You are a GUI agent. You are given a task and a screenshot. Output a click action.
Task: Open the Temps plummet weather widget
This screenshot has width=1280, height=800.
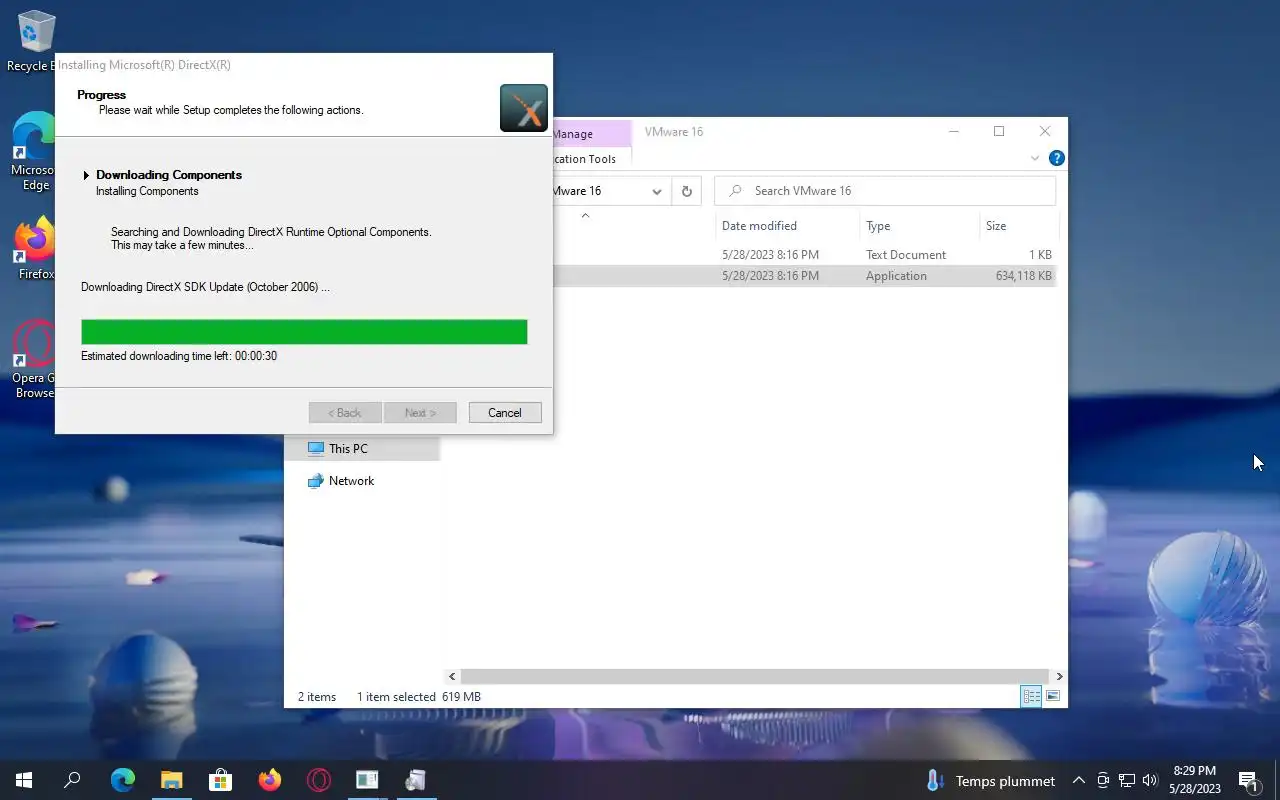[x=991, y=780]
